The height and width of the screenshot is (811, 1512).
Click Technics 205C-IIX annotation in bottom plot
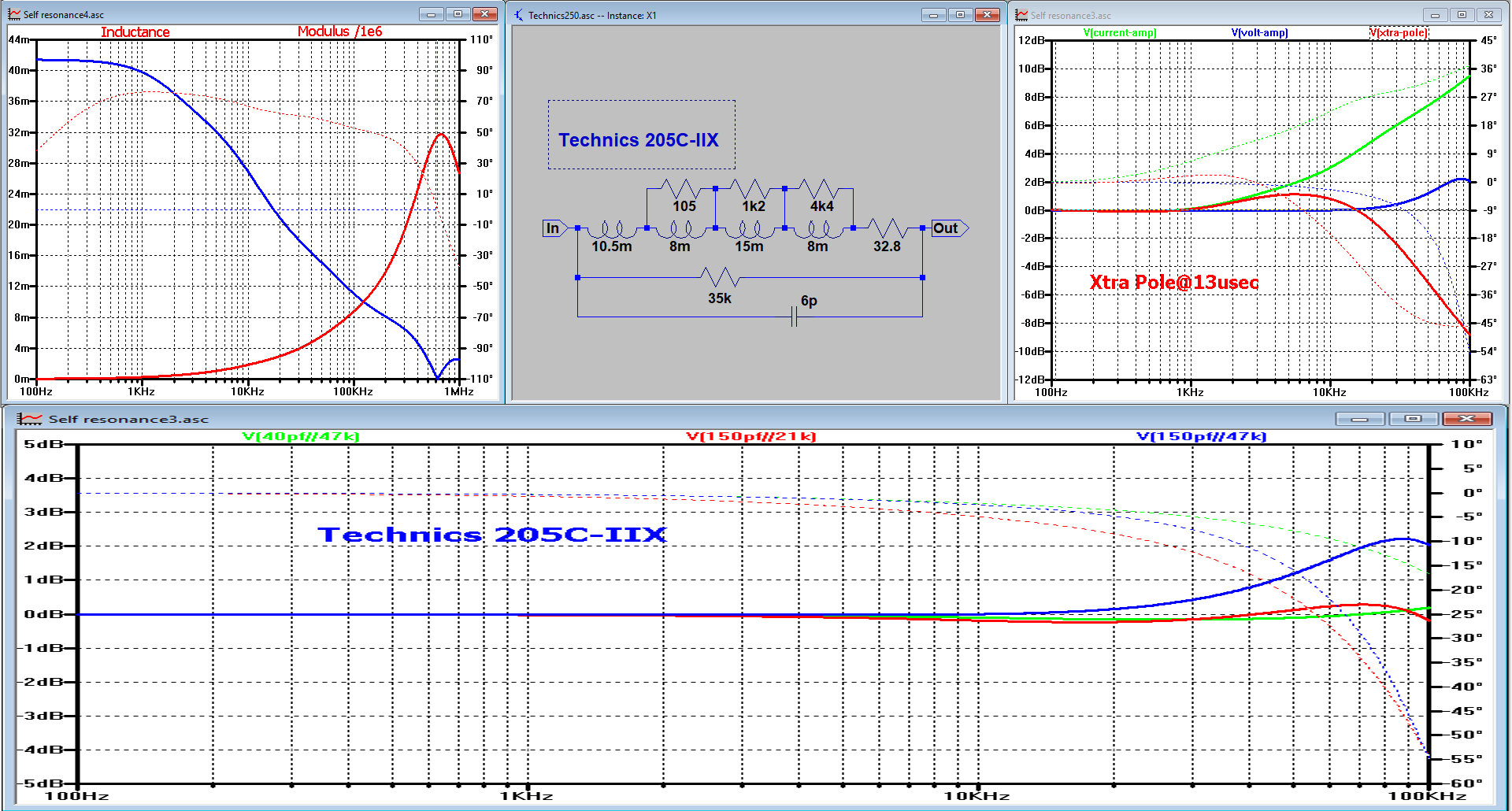(492, 535)
